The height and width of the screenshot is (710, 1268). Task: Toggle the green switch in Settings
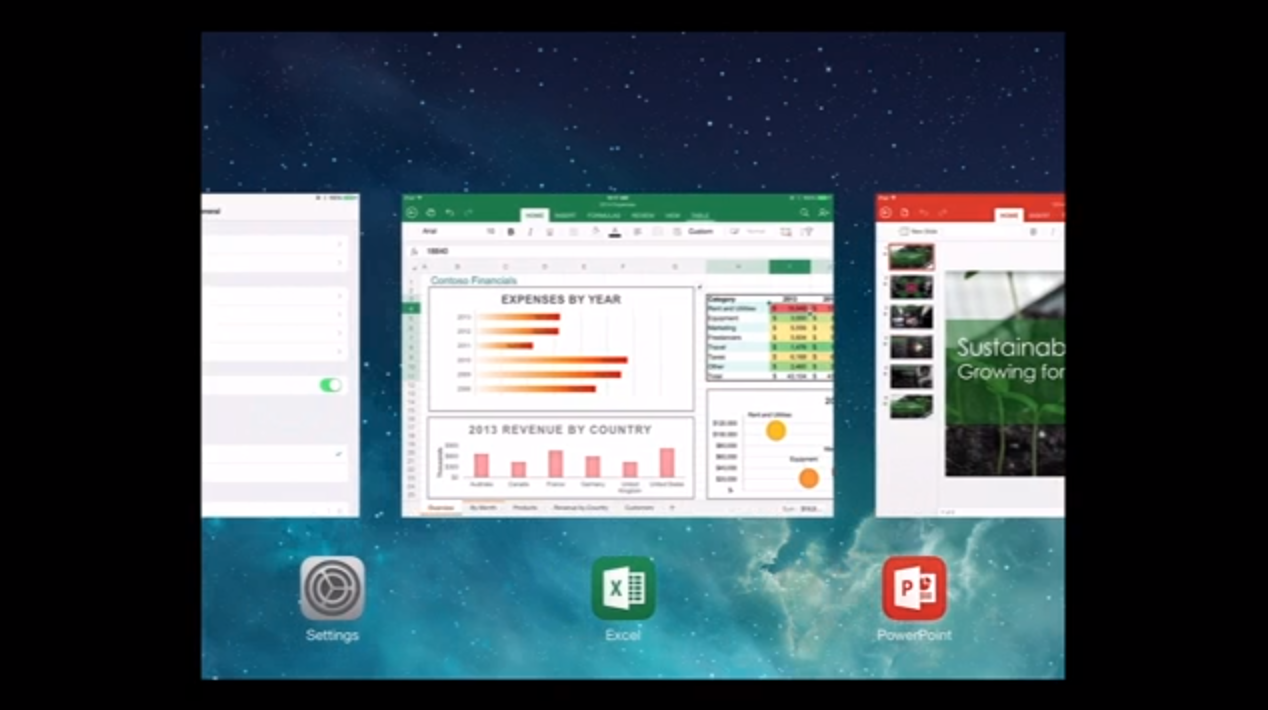(330, 385)
